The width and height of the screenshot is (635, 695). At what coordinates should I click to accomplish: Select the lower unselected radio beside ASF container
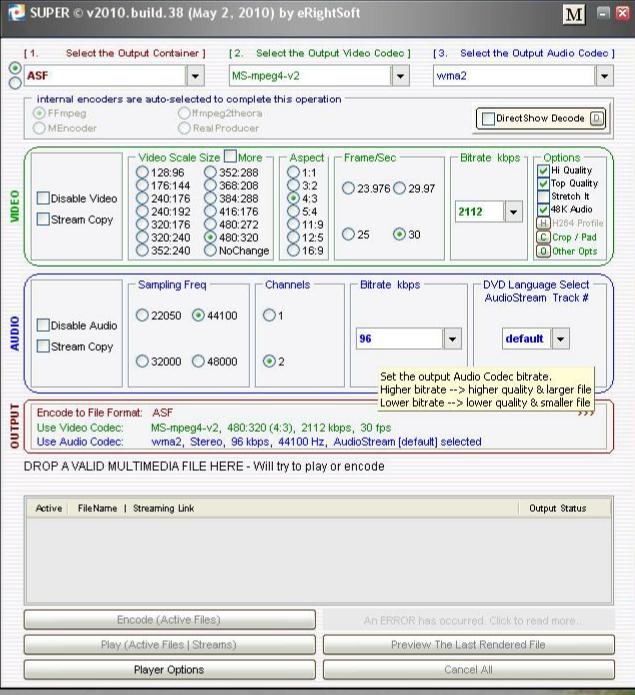pyautogui.click(x=15, y=83)
